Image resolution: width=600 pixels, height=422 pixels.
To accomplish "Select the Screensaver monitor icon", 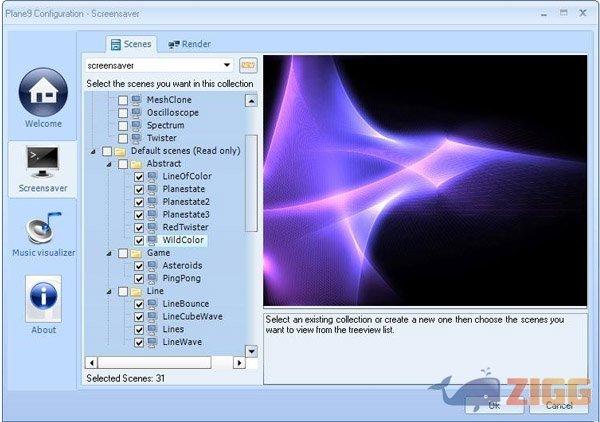I will [42, 163].
